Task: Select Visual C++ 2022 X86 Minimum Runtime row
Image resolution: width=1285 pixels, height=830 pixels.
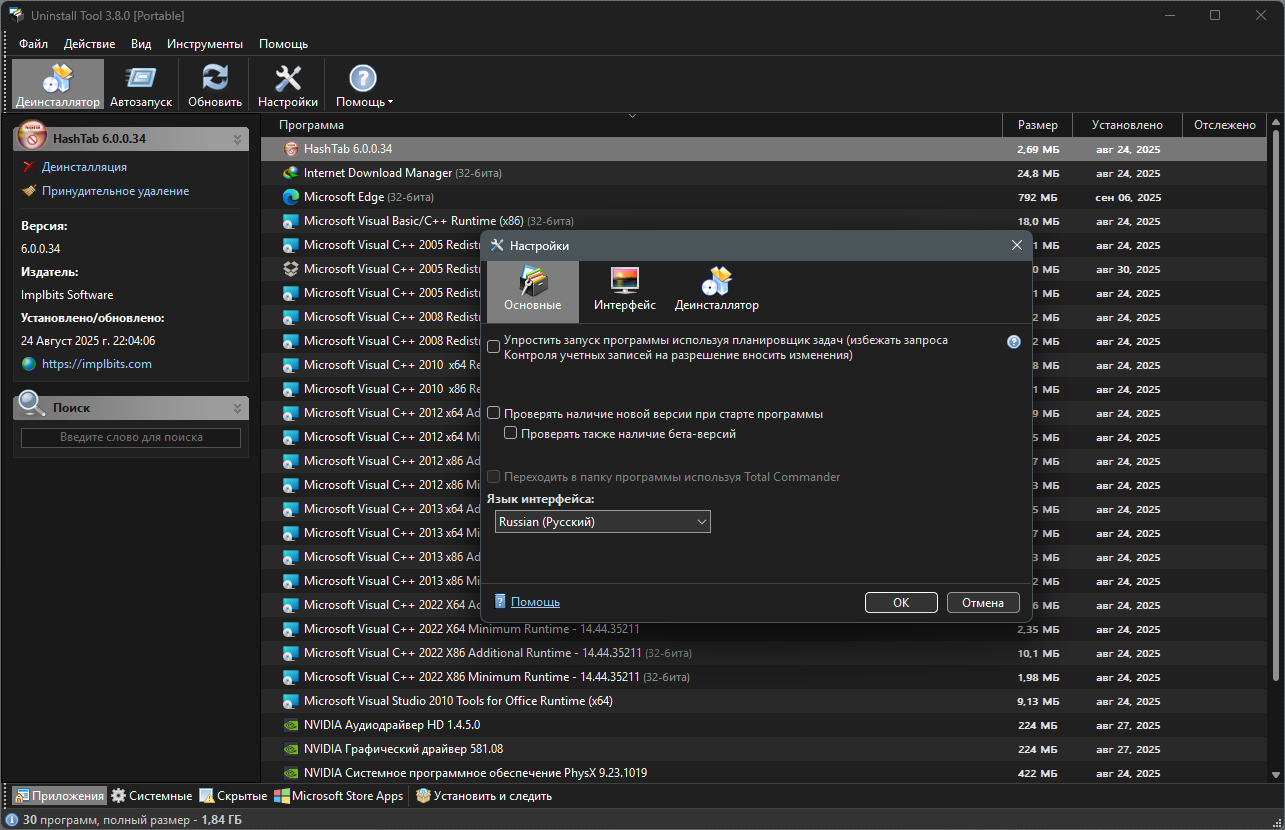Action: [764, 677]
